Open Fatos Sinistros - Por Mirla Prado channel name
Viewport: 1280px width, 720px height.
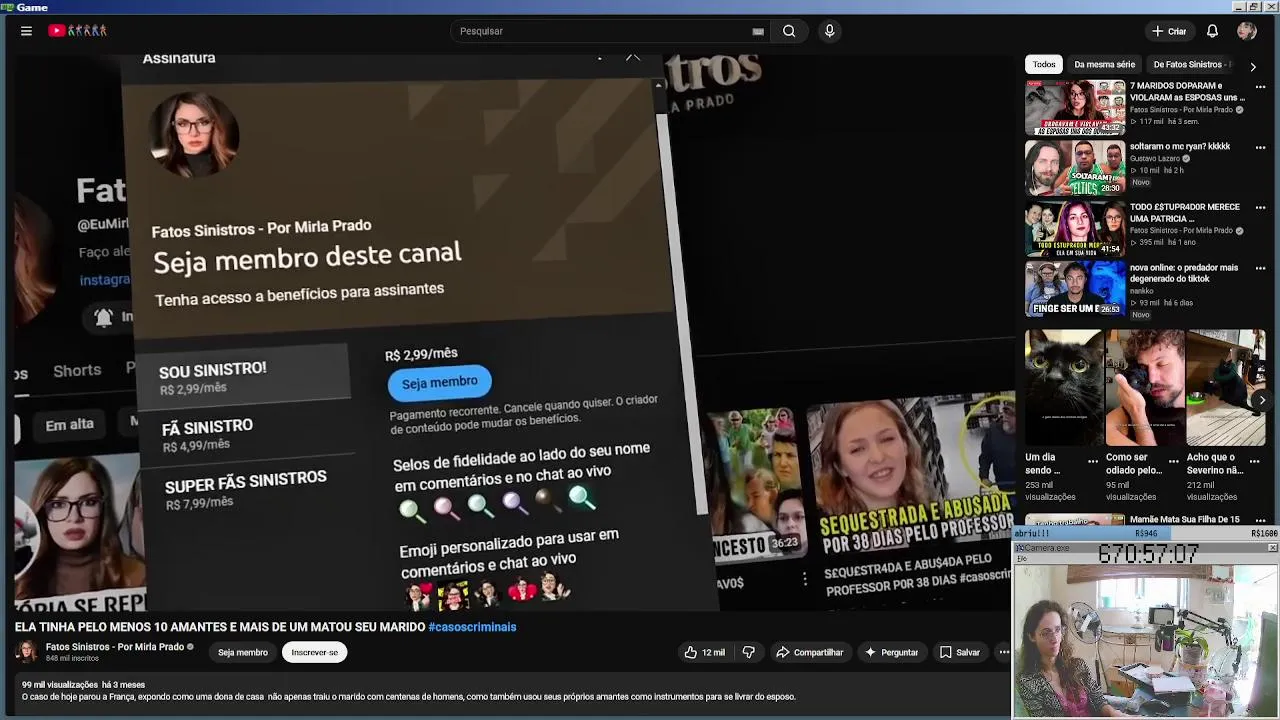point(115,647)
